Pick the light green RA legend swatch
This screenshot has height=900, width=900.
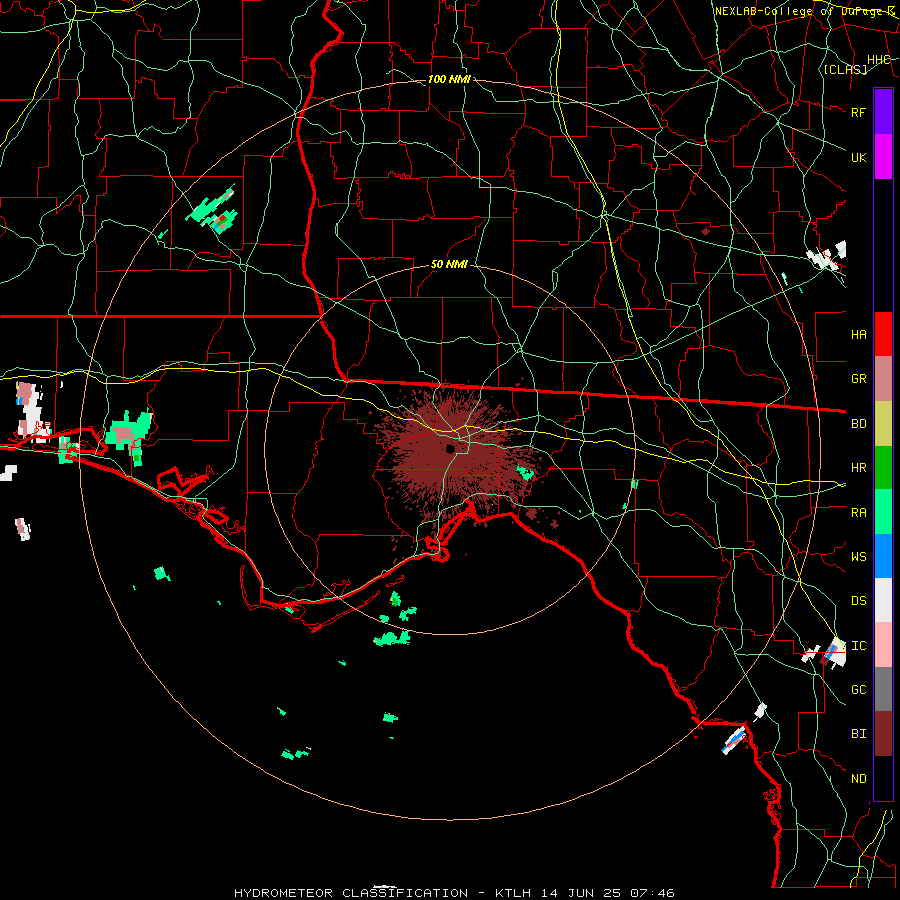pyautogui.click(x=883, y=512)
